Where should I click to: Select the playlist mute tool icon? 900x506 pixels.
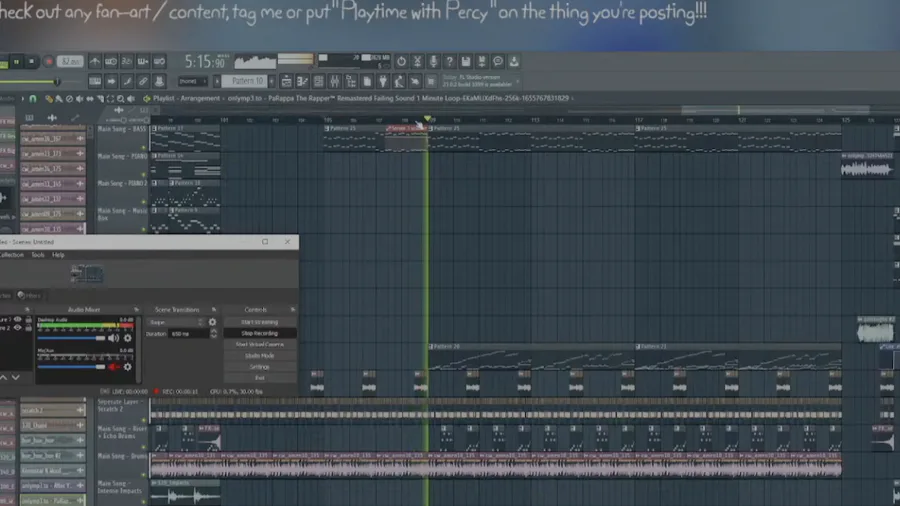(80, 99)
